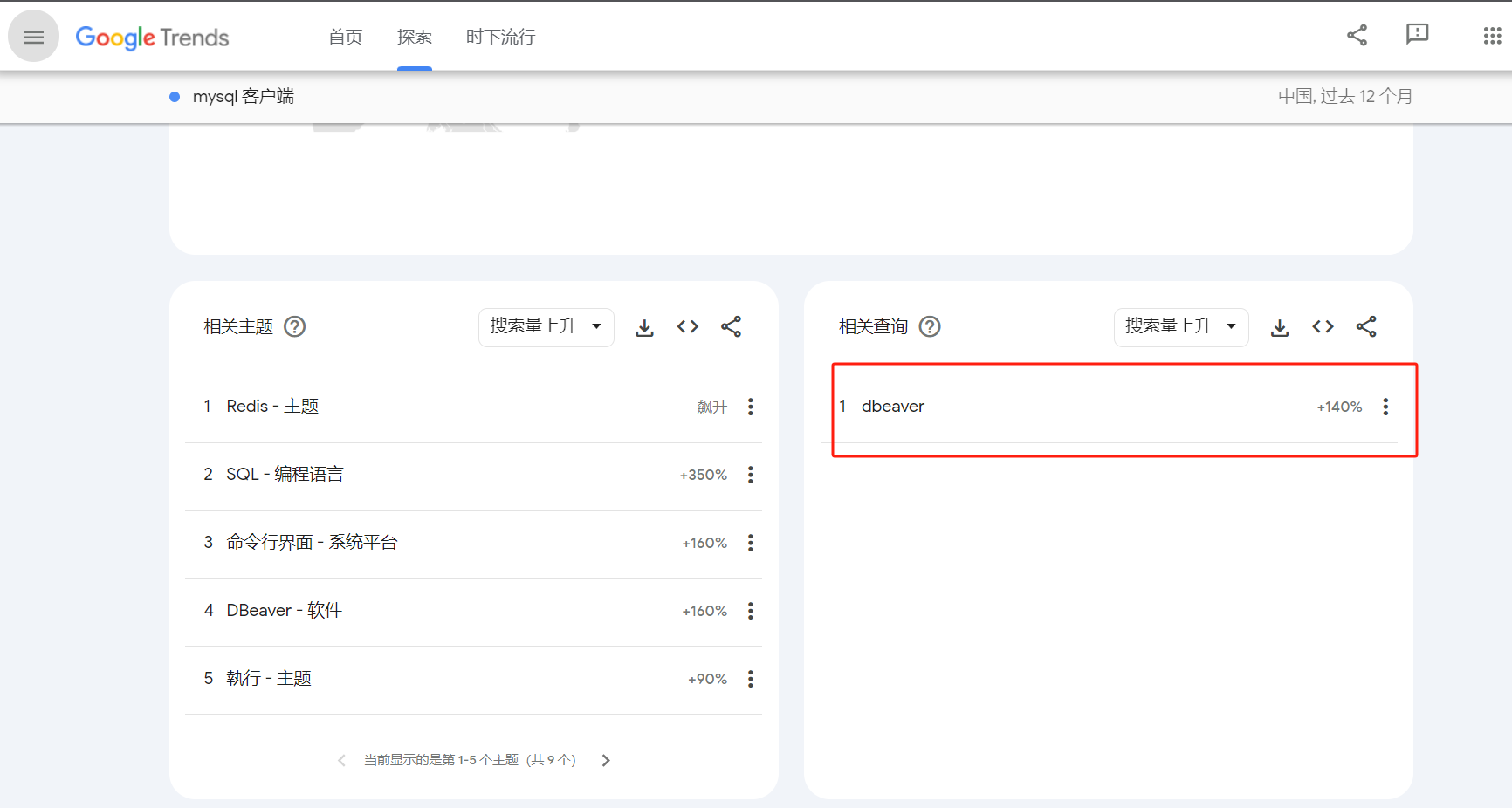Click the mysql 客户端 search term

[x=243, y=96]
